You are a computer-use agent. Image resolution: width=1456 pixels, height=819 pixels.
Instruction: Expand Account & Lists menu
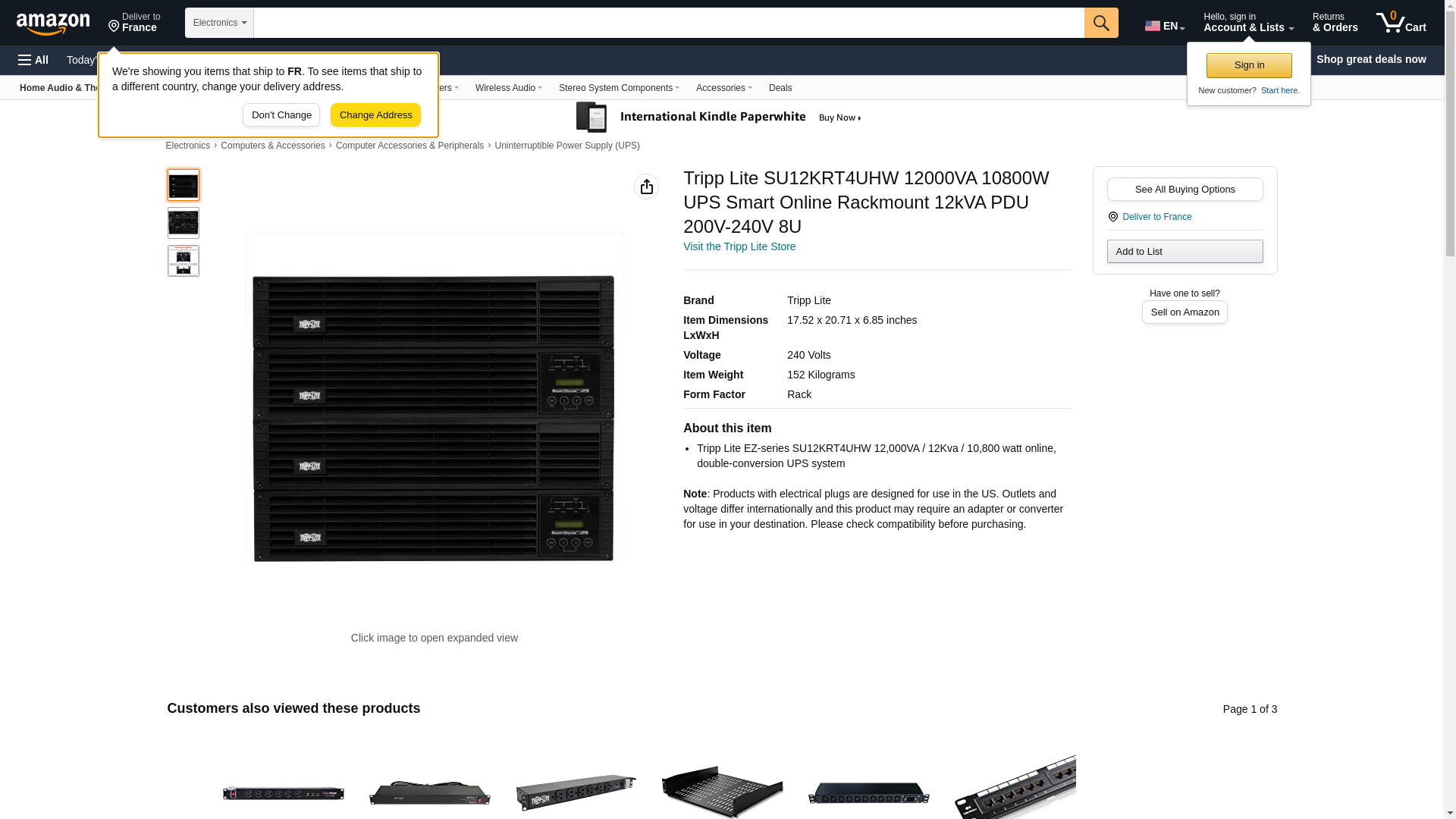tap(1248, 23)
